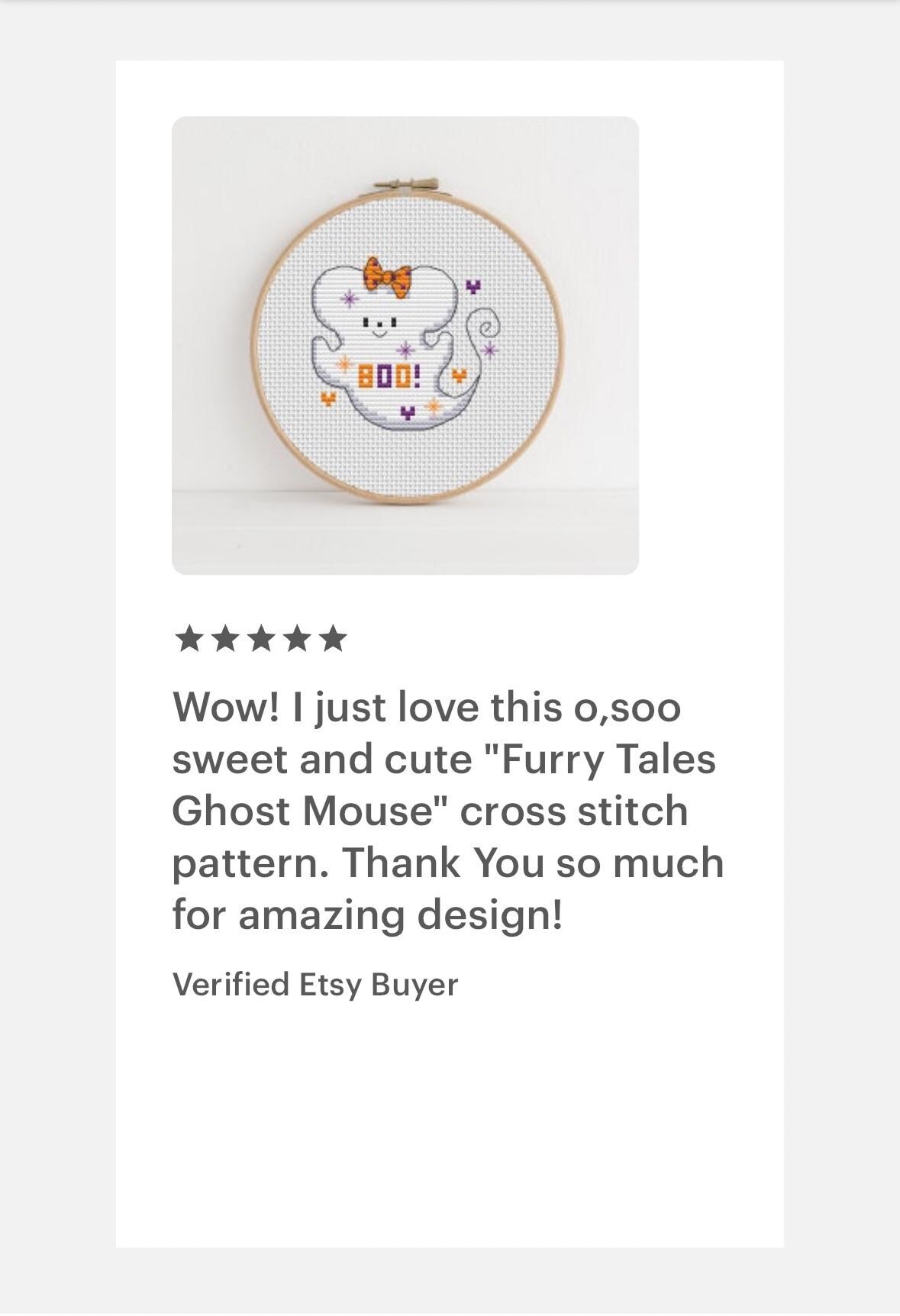Click the second rating star
This screenshot has width=900, height=1316.
[224, 638]
